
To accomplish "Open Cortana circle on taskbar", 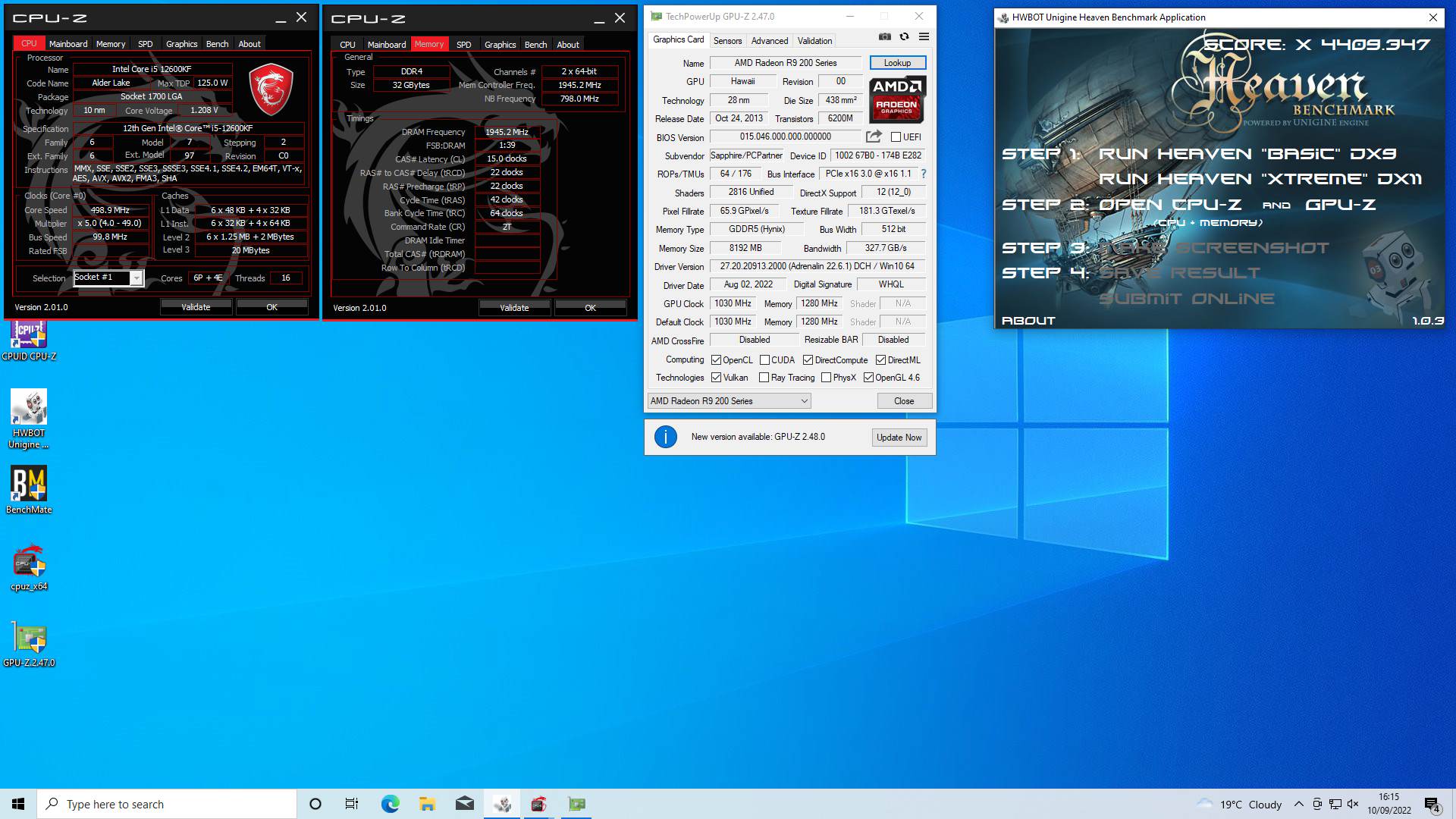I will coord(315,804).
